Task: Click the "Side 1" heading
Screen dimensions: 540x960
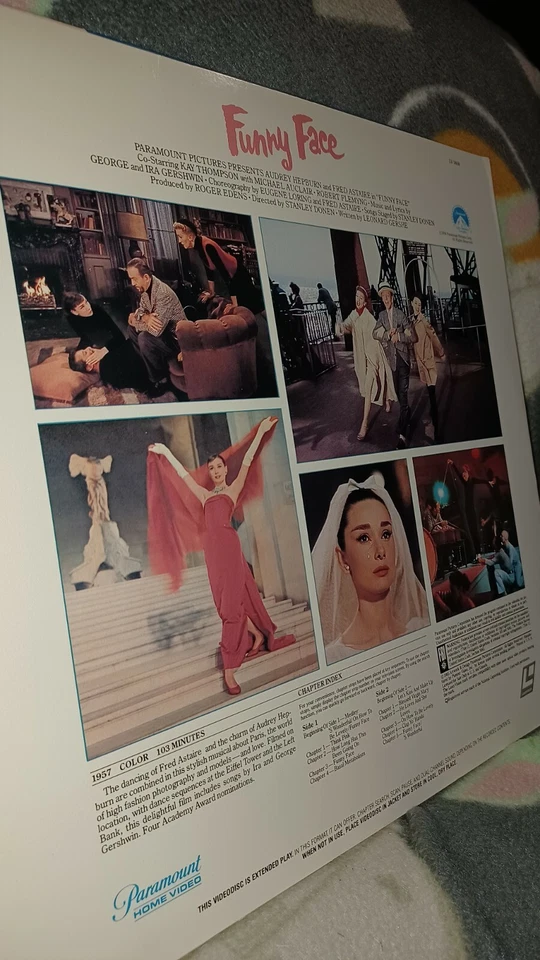Action: (x=310, y=726)
